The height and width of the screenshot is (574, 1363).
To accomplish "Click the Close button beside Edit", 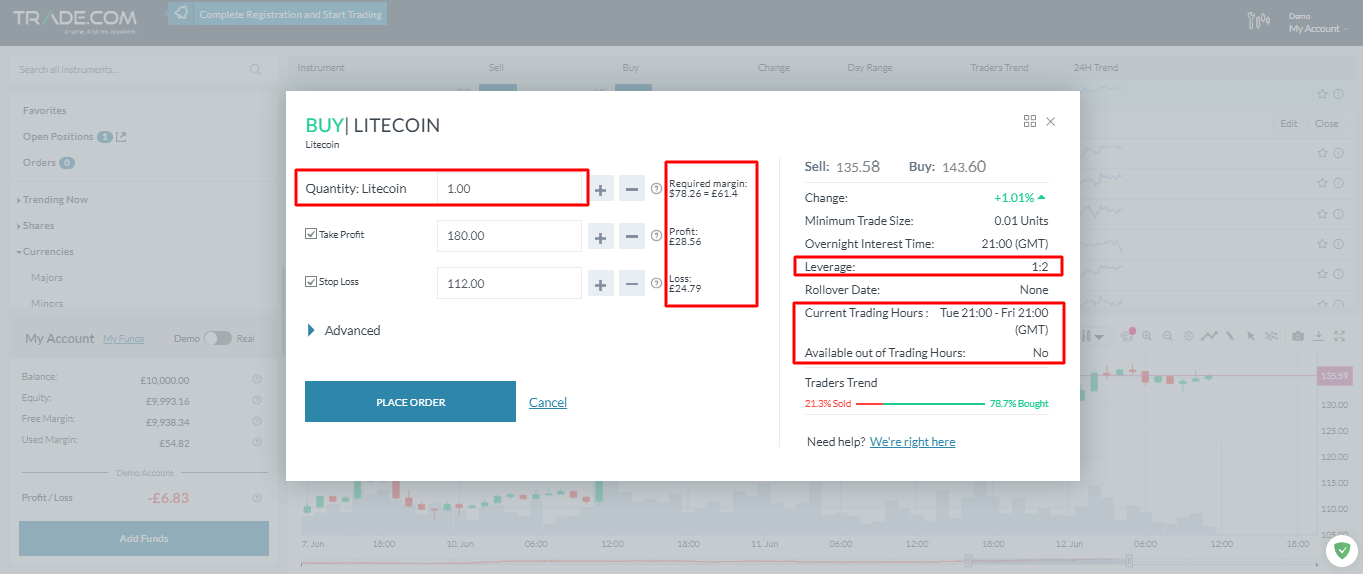I will click(1326, 124).
